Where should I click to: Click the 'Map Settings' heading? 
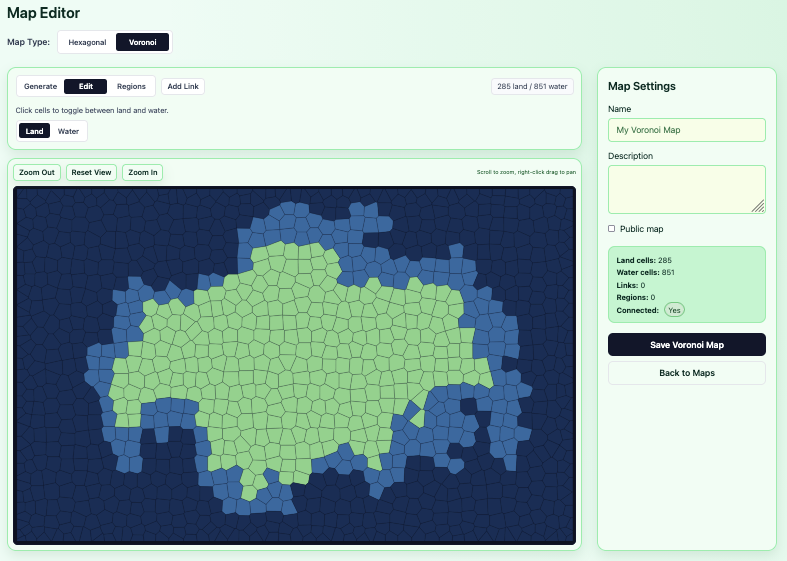641,86
